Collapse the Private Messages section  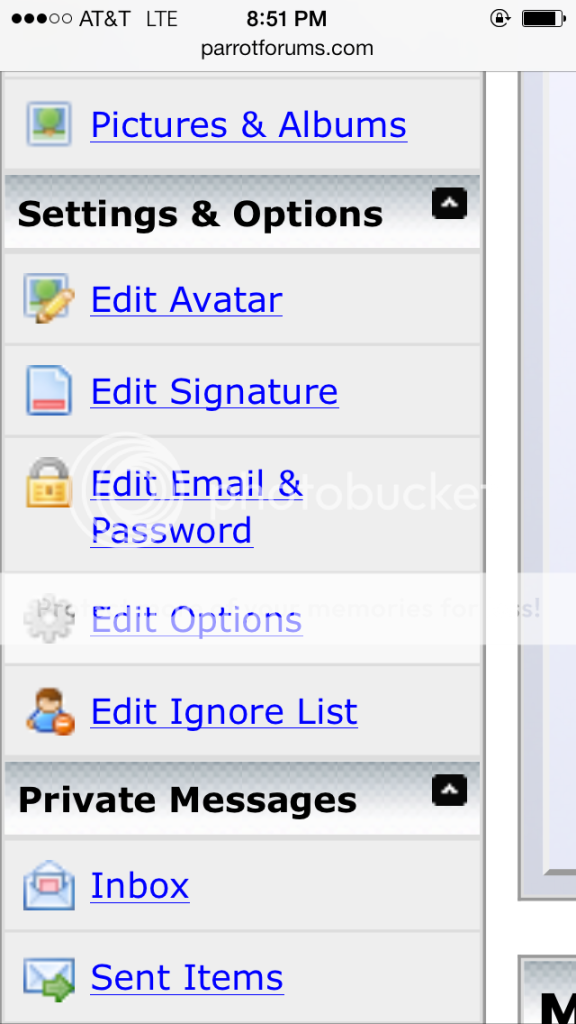(449, 790)
